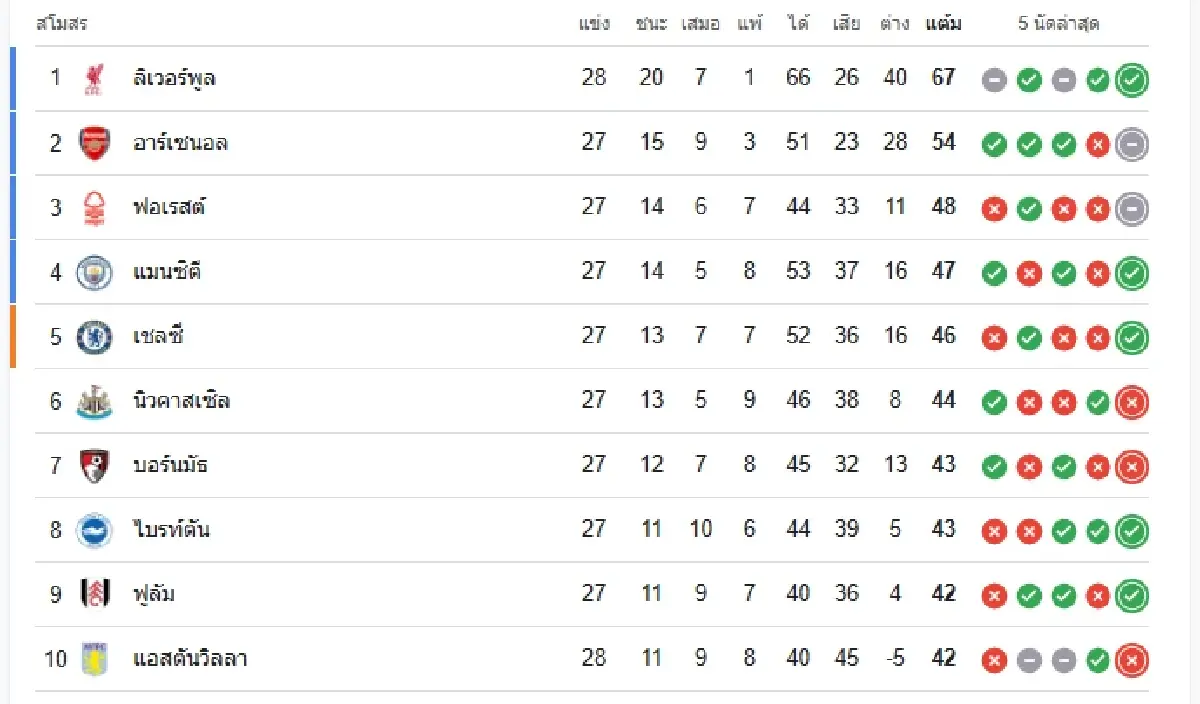Click the Manchester City crest icon
The width and height of the screenshot is (1200, 704).
(x=94, y=272)
